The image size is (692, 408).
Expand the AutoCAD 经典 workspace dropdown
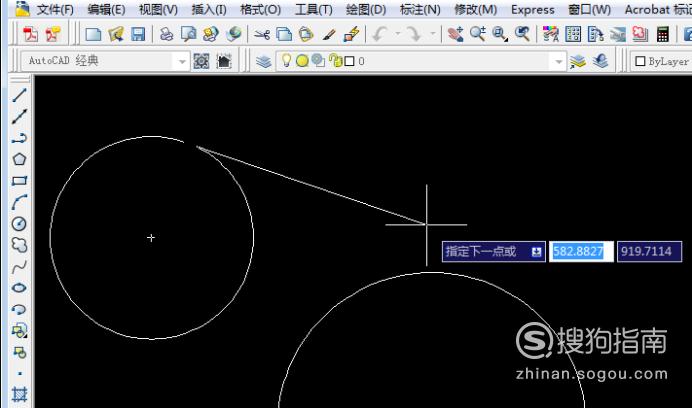coord(182,61)
